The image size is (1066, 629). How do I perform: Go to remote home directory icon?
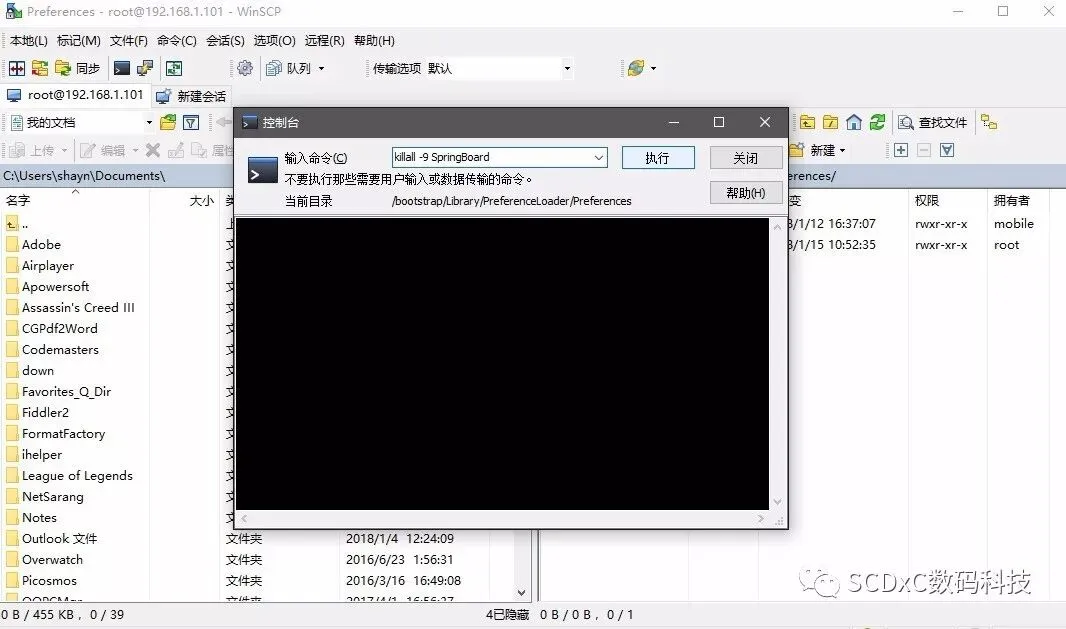click(x=854, y=122)
